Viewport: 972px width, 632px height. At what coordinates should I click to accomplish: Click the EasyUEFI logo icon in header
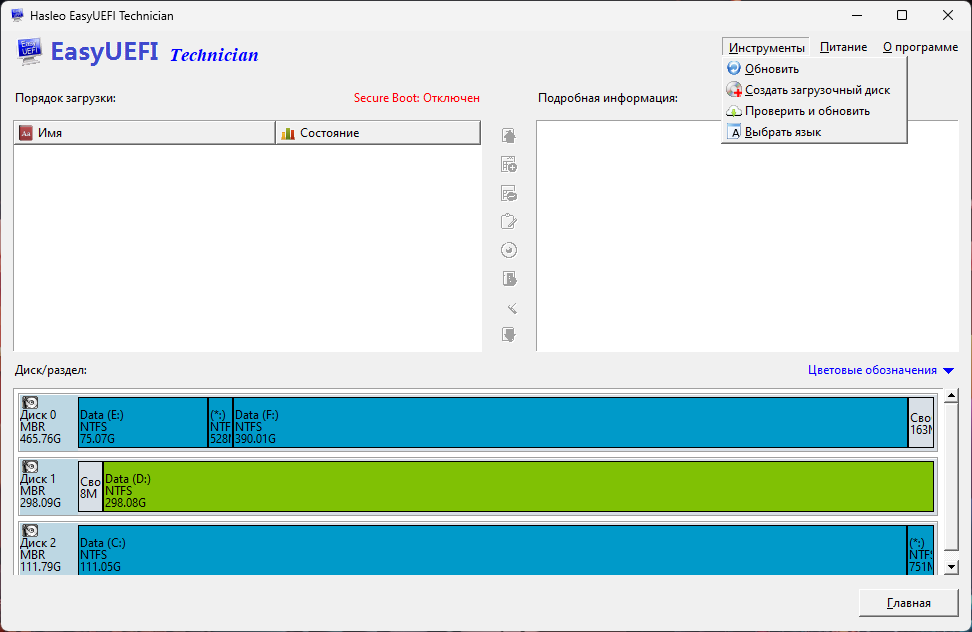tap(29, 51)
